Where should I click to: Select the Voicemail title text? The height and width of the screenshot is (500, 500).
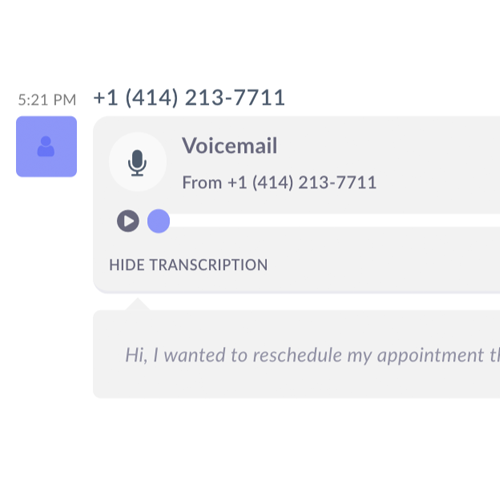pyautogui.click(x=230, y=146)
